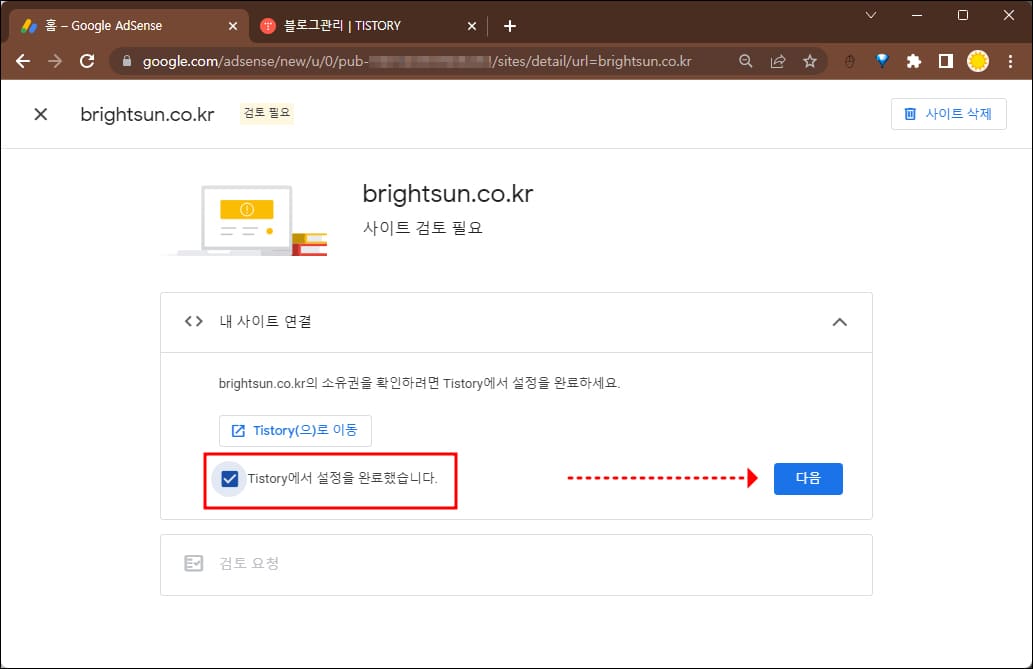Minimize the Chrome window

917,15
